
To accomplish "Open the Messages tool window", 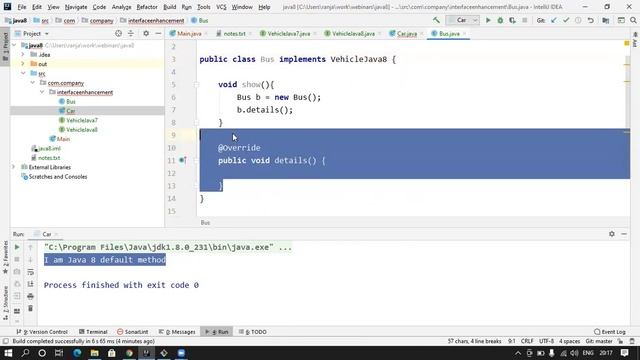I will (177, 332).
